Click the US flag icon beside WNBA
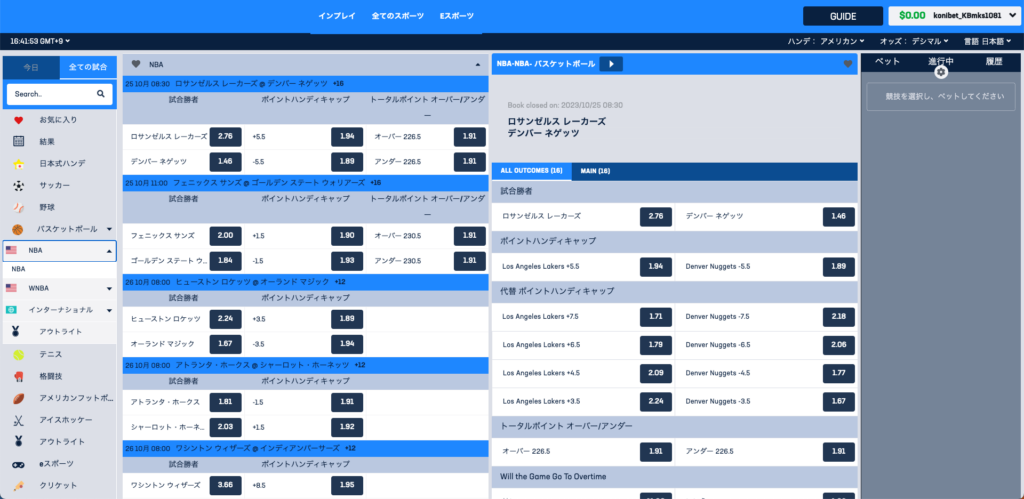Image resolution: width=1024 pixels, height=499 pixels. [x=11, y=288]
